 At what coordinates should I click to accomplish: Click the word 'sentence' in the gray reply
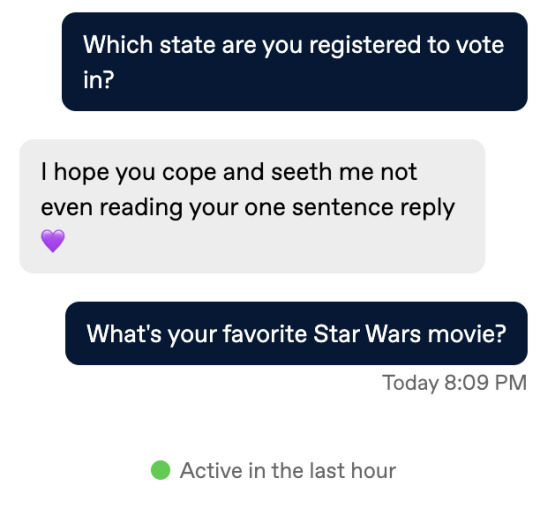coord(342,207)
